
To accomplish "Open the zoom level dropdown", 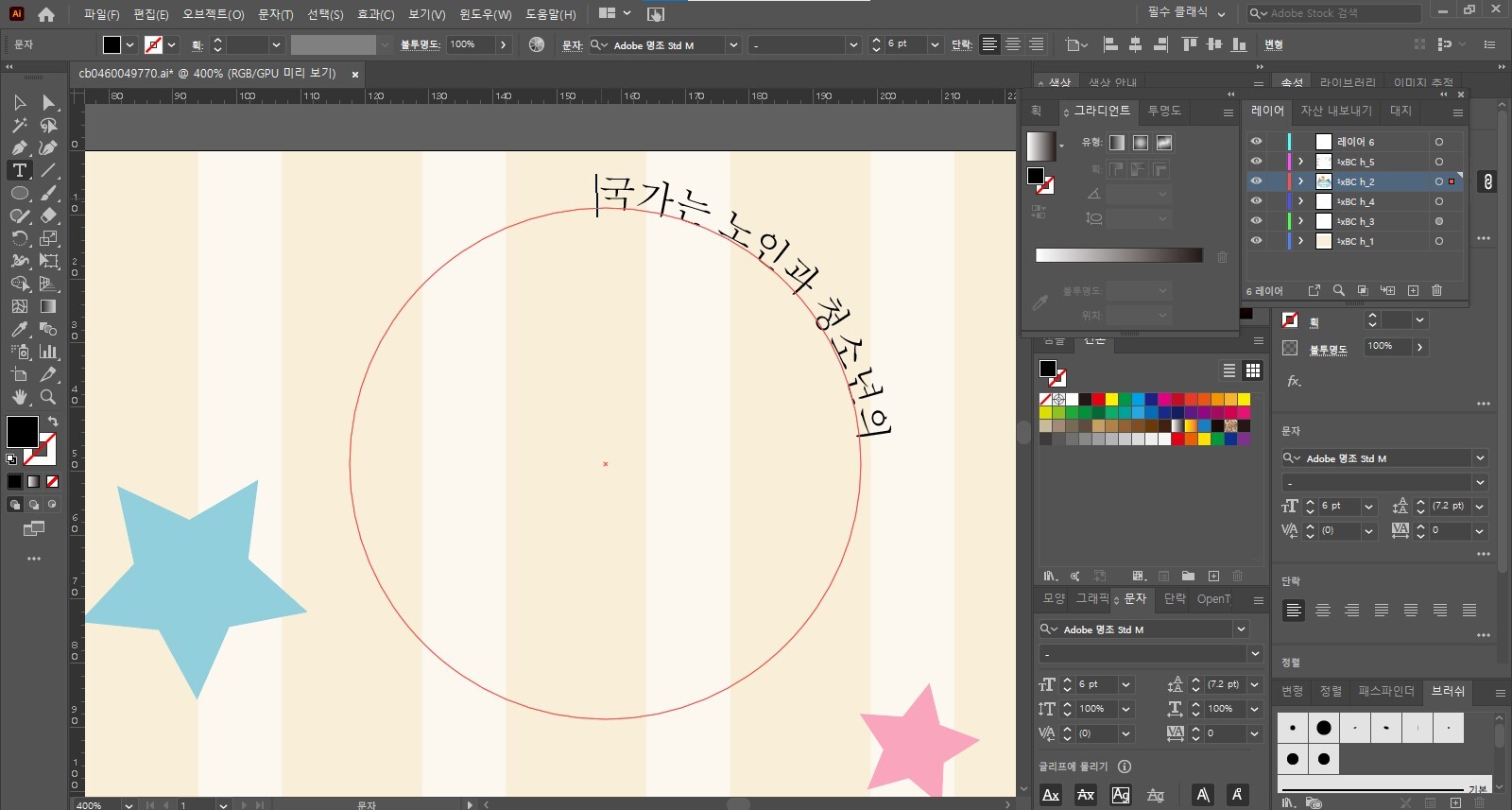I will click(128, 805).
